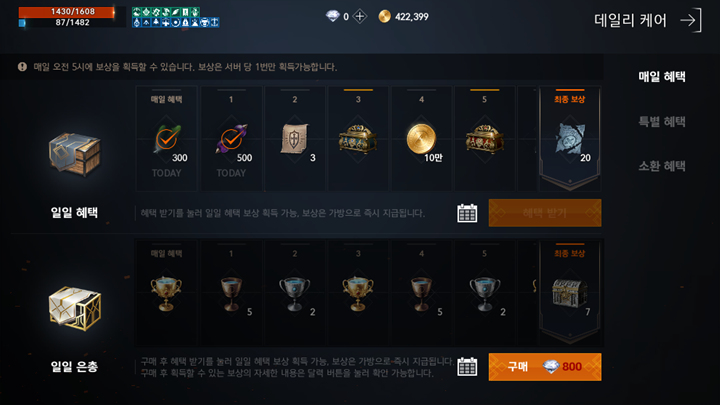Open the calendar icon for 일일 은총
This screenshot has width=720, height=405.
pyautogui.click(x=467, y=367)
